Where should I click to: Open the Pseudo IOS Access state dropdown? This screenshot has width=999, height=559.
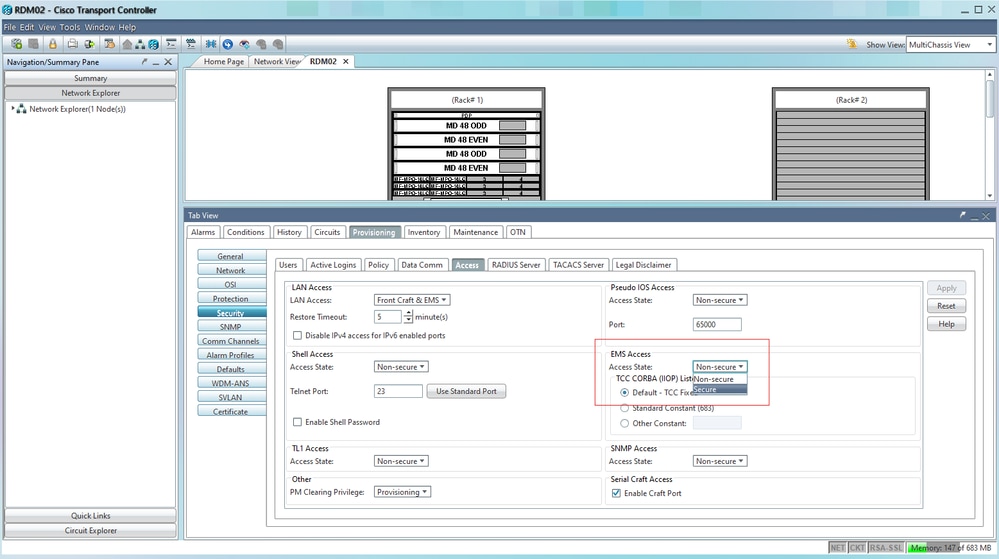pyautogui.click(x=720, y=300)
